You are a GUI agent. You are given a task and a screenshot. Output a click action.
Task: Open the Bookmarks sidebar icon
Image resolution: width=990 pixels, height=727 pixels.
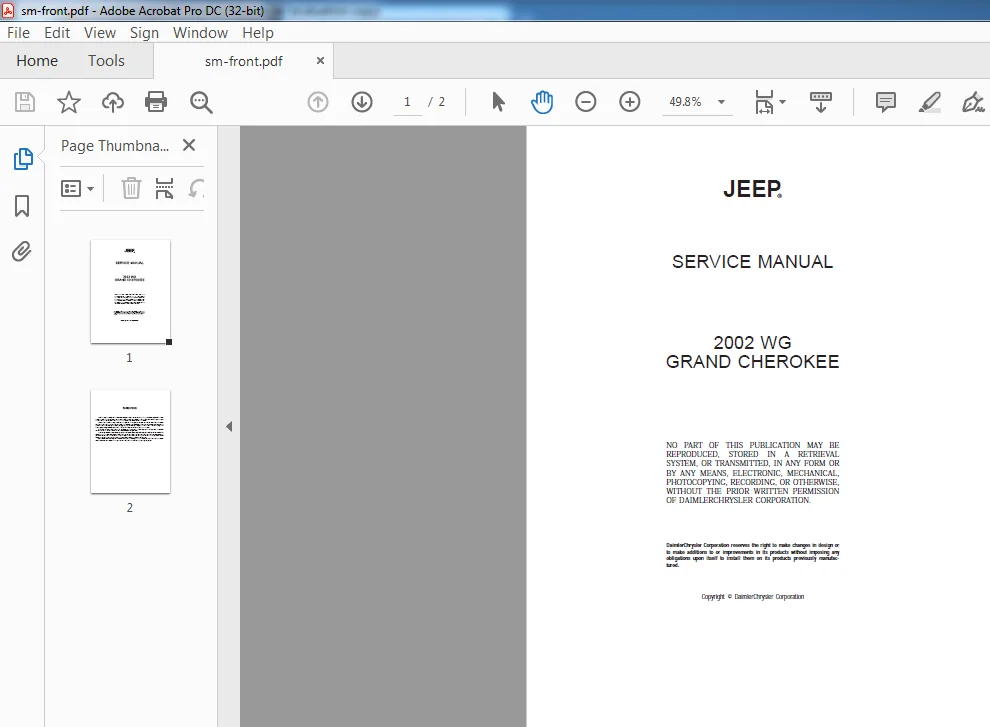[22, 206]
